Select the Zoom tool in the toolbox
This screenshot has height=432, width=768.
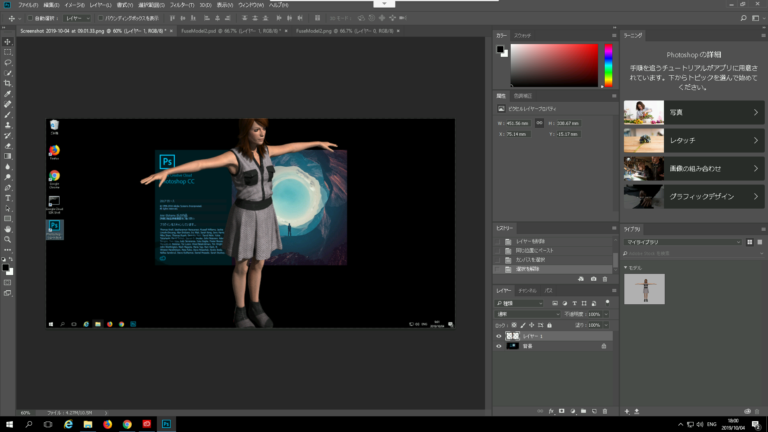point(8,239)
